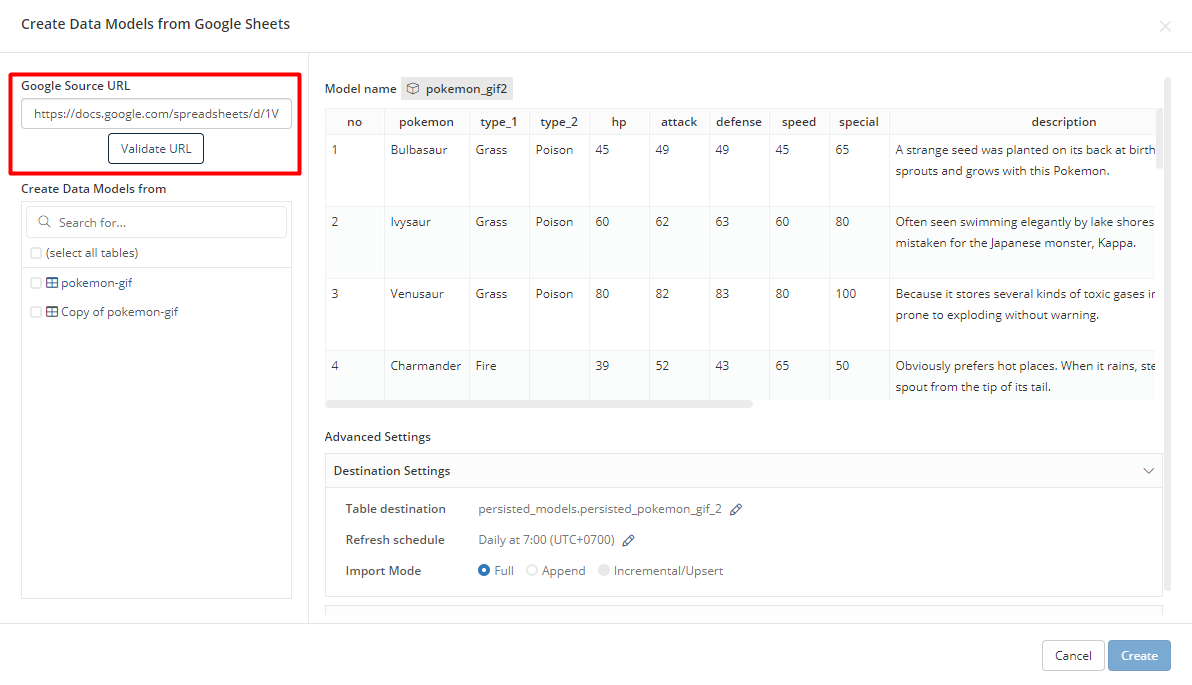1192x685 pixels.
Task: Select the Incremental/Upsert import mode radio
Action: click(604, 570)
